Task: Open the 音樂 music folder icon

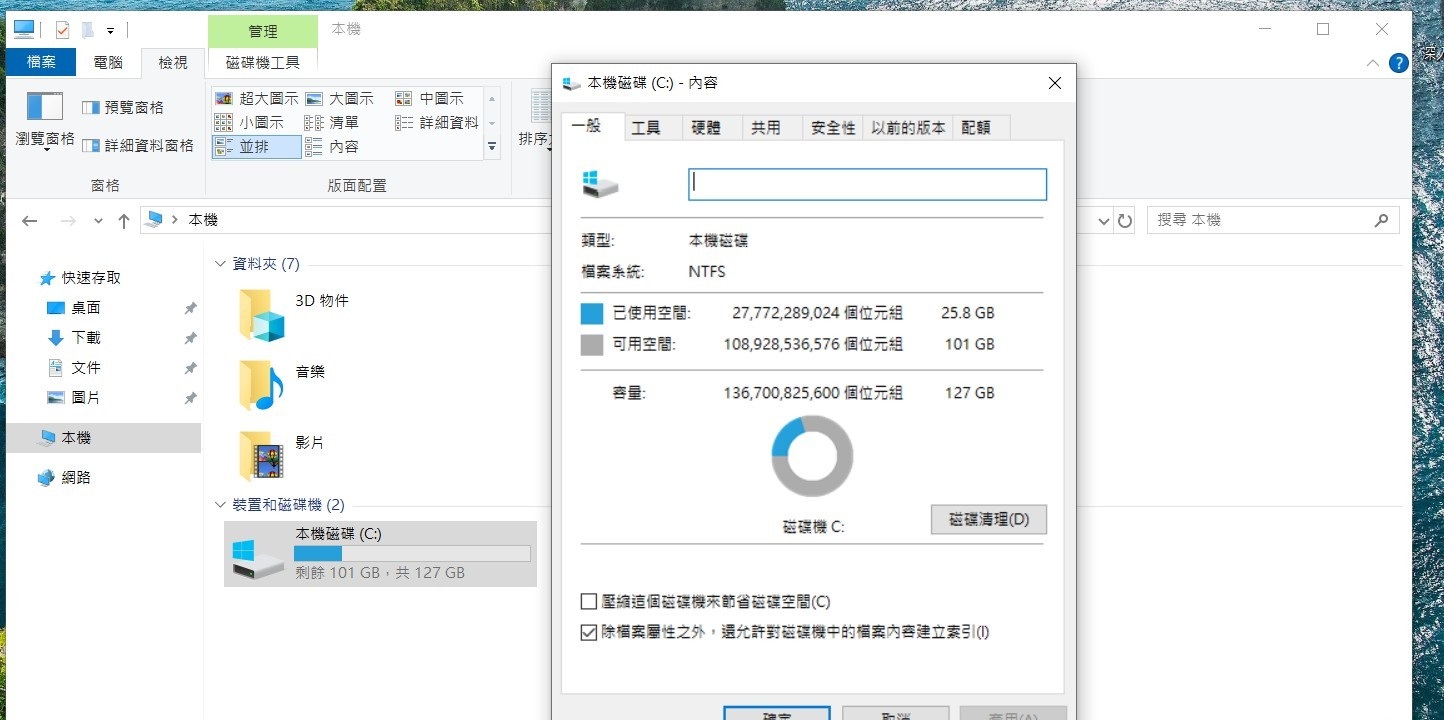Action: (x=262, y=385)
